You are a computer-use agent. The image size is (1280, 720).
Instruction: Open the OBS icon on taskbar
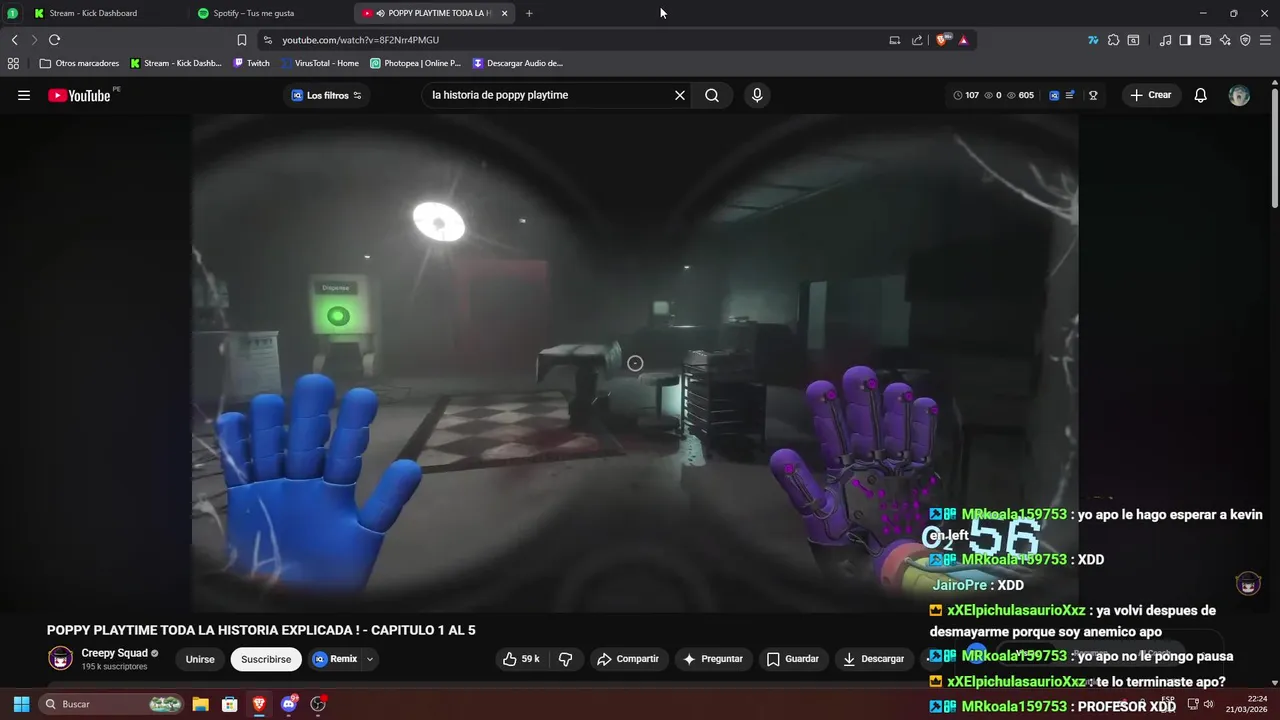click(318, 704)
